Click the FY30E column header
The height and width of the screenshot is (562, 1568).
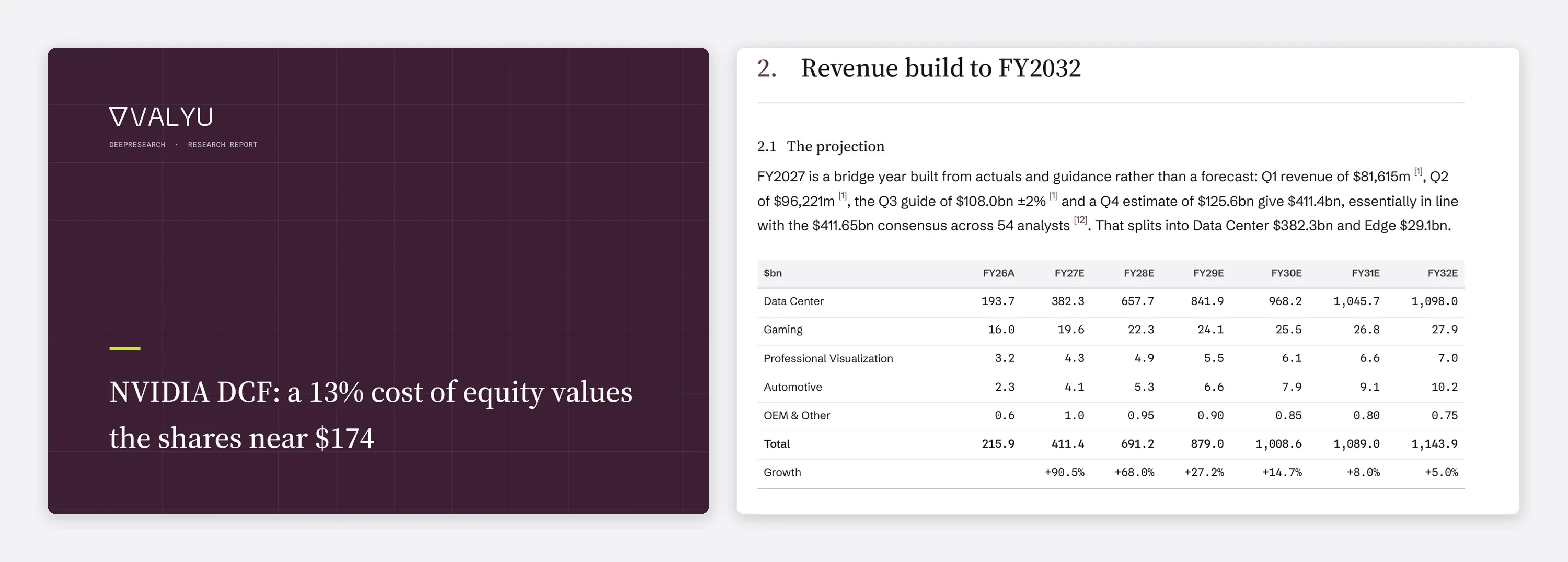(1286, 273)
